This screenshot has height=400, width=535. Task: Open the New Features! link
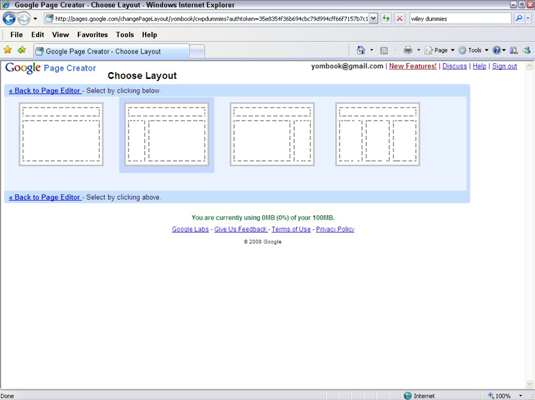click(413, 66)
